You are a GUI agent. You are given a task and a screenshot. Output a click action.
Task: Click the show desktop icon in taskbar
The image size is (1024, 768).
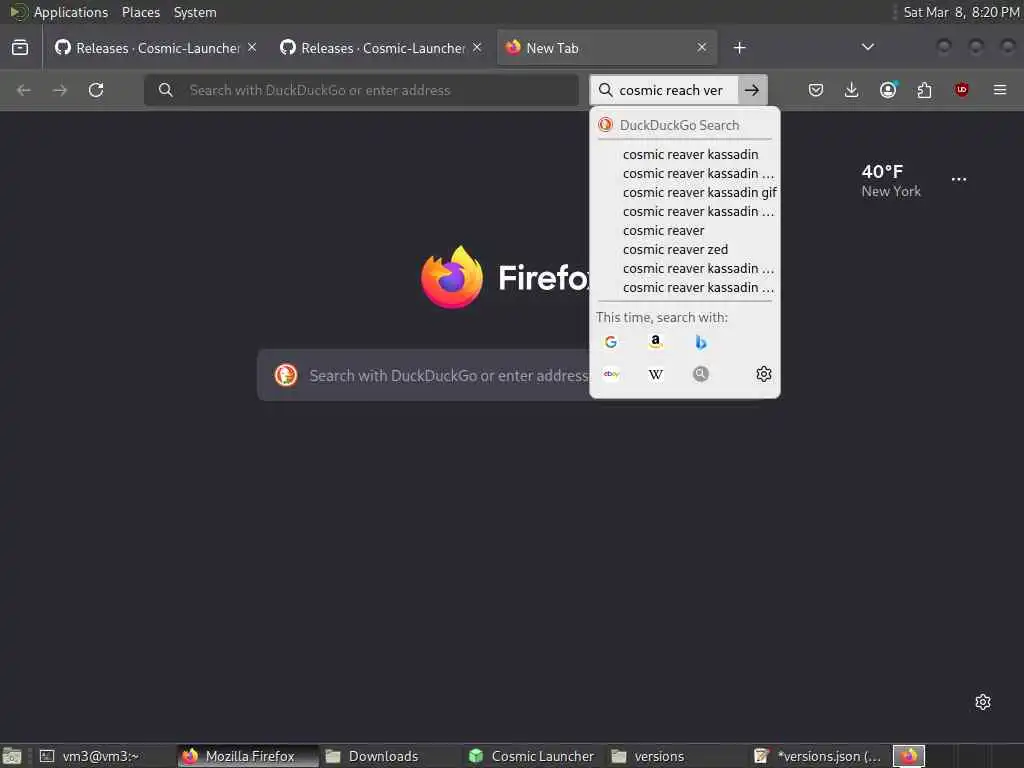[x=12, y=756]
